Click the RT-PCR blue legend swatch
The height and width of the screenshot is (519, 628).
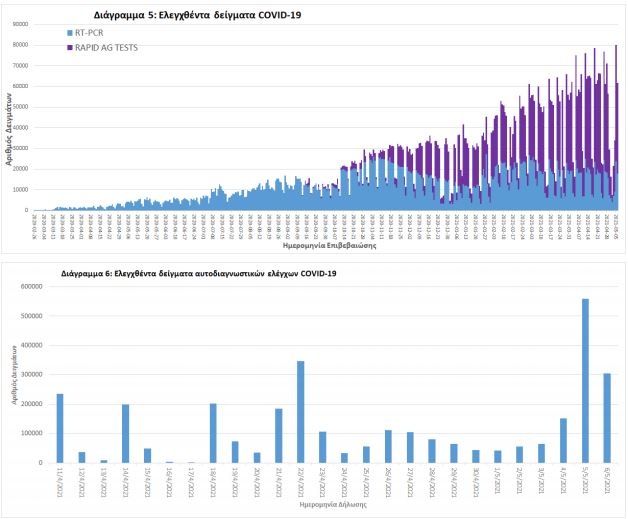69,33
